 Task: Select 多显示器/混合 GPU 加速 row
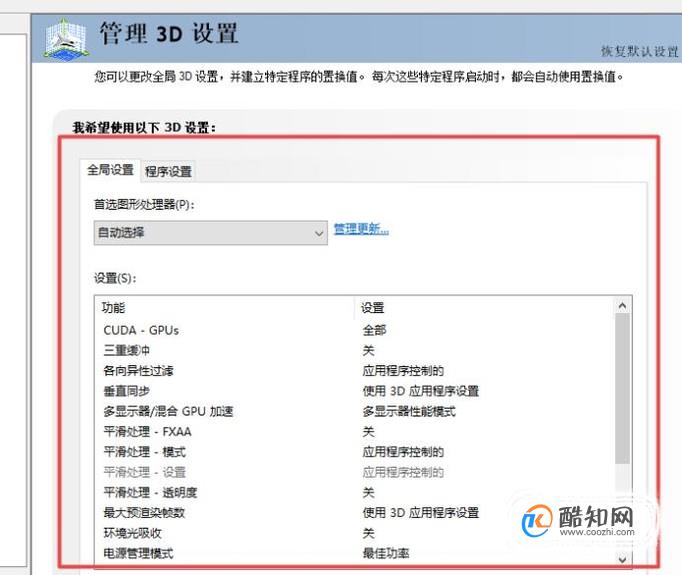tap(354, 411)
